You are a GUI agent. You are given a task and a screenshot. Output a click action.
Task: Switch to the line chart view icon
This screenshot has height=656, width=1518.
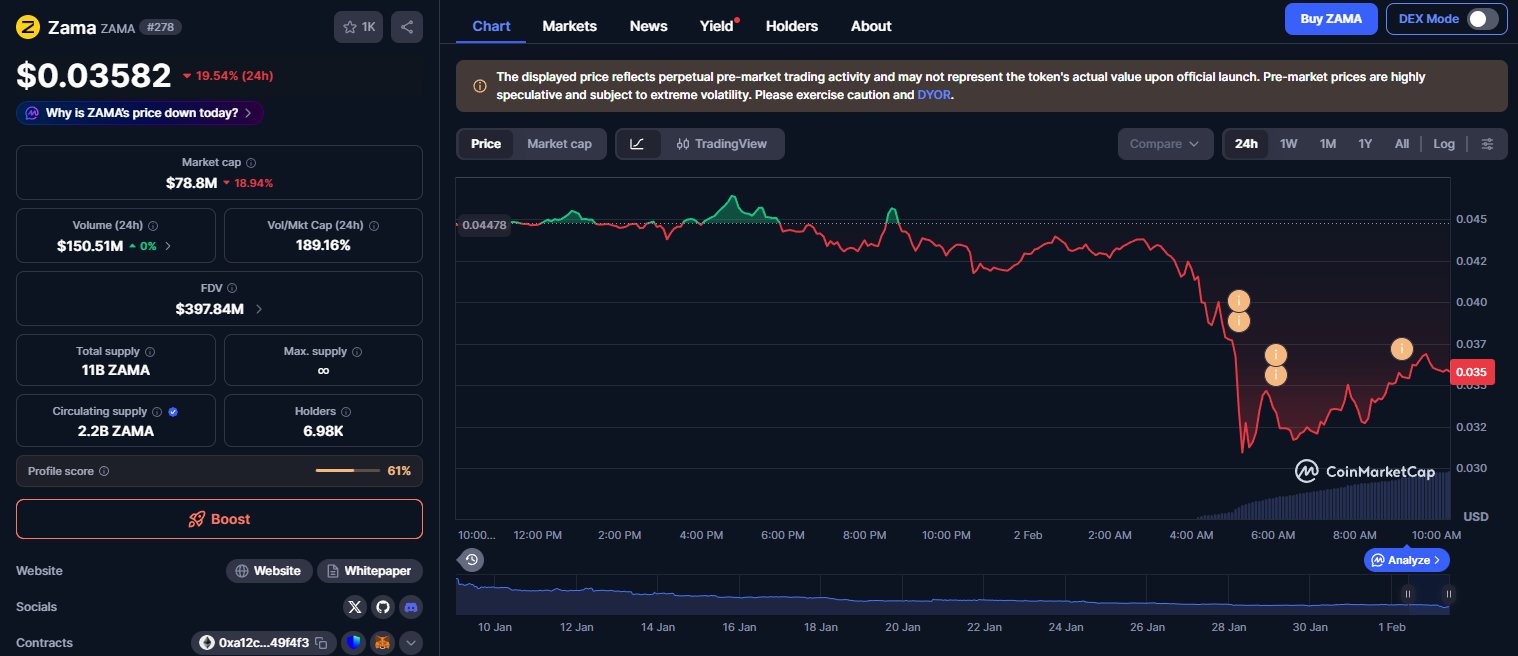(638, 144)
